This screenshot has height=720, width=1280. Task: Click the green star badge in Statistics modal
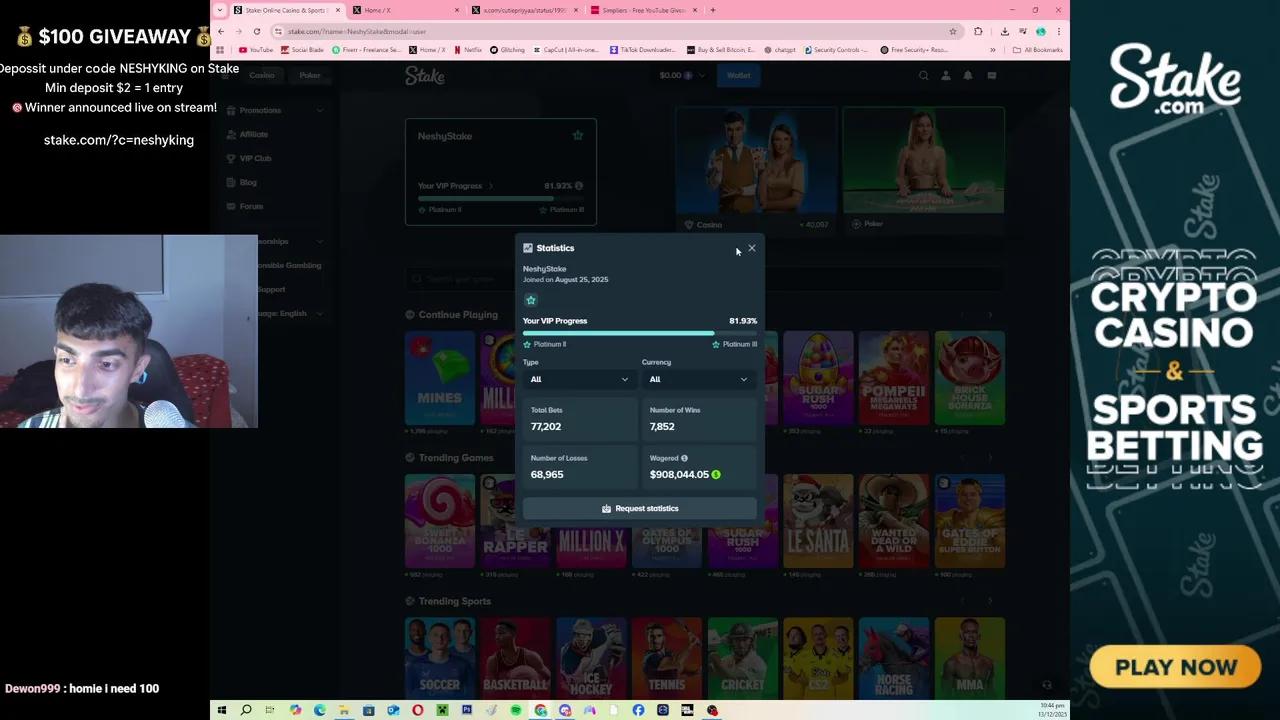click(531, 300)
